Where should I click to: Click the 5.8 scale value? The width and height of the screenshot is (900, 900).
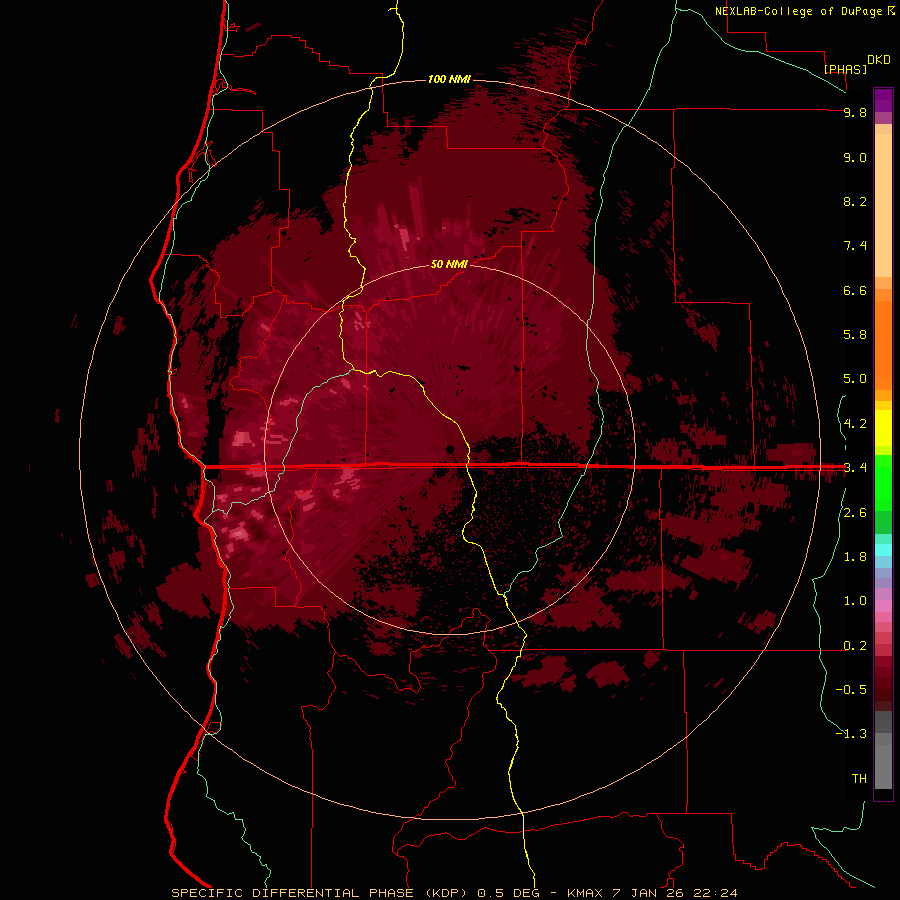(855, 335)
